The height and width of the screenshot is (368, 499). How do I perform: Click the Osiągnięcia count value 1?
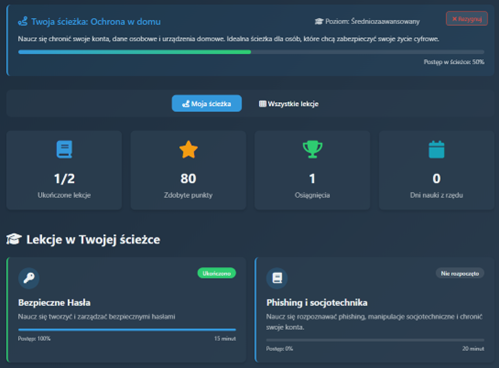point(312,179)
